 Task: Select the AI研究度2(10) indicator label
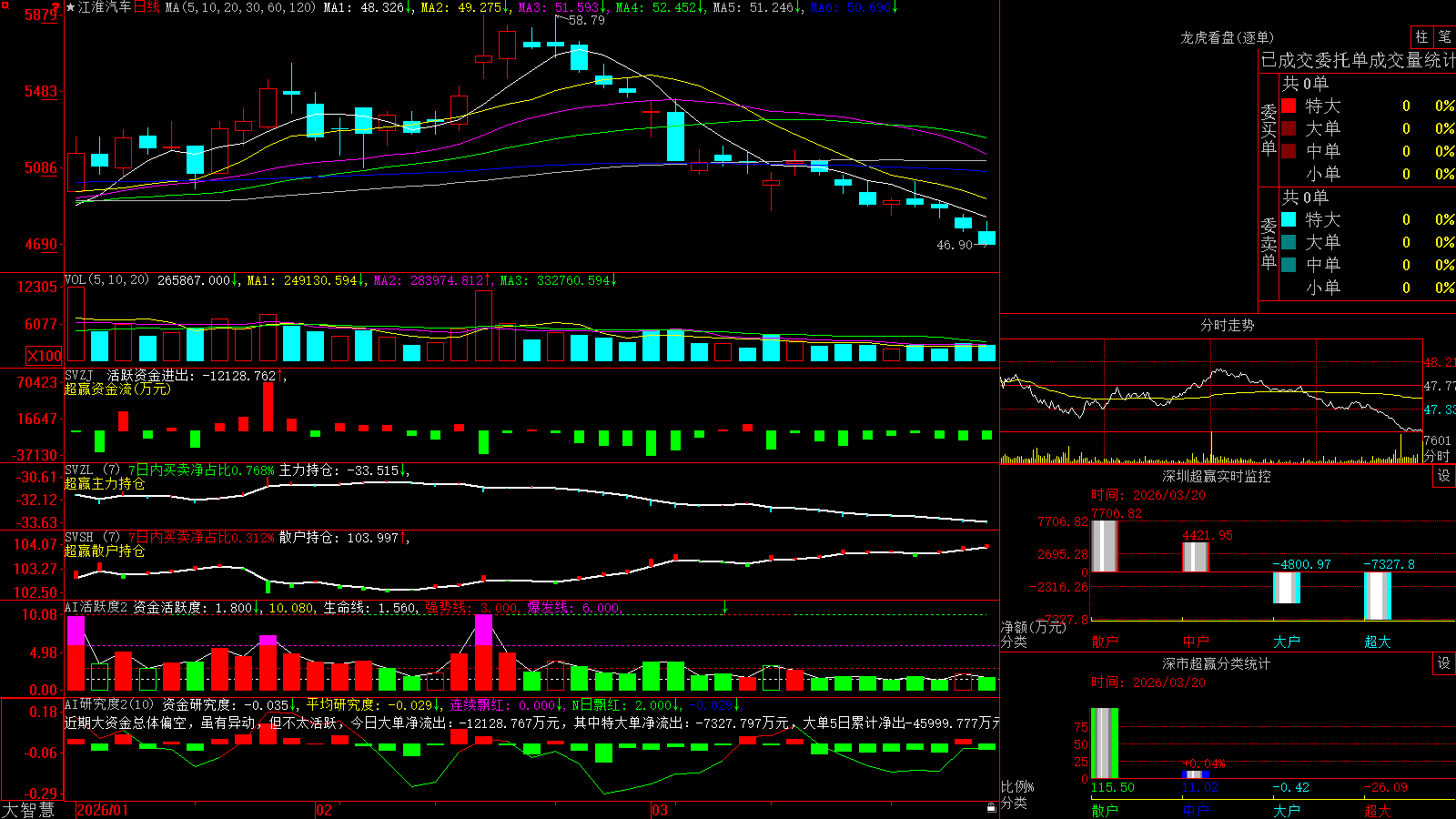point(109,704)
